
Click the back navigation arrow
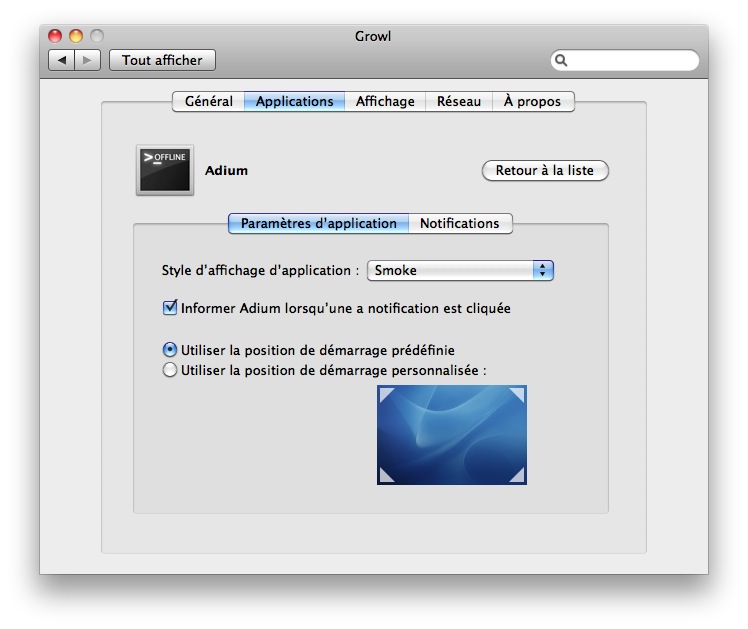[x=62, y=60]
